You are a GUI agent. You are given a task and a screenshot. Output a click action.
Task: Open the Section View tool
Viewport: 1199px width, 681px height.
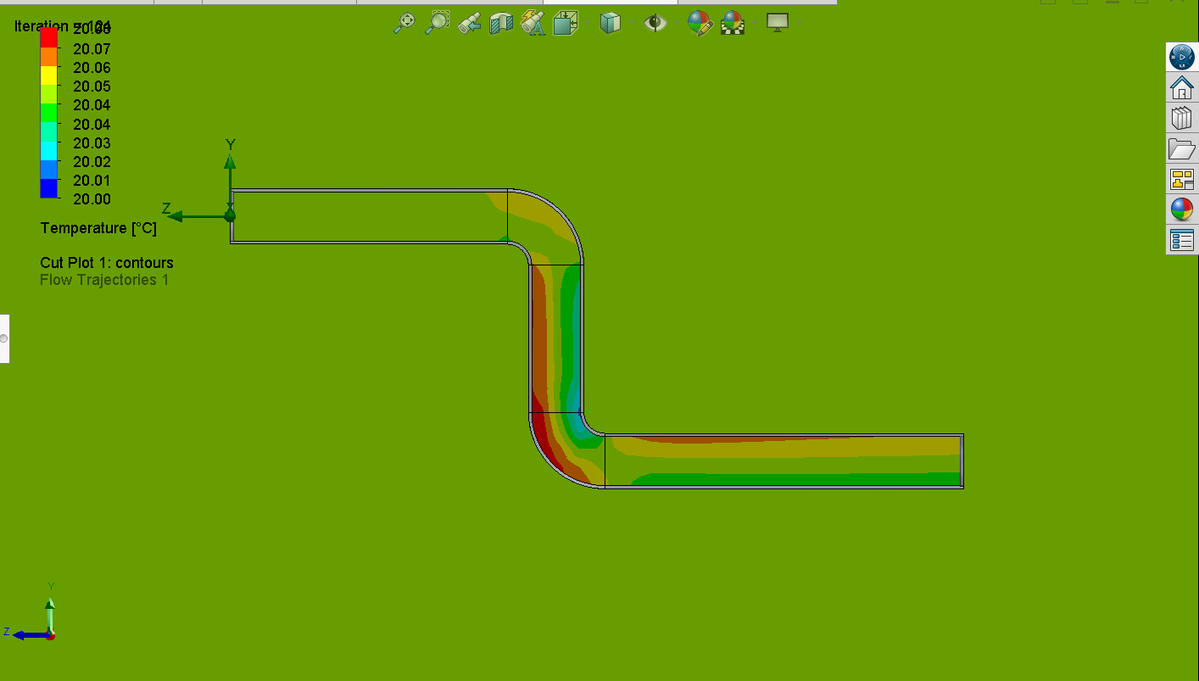pos(500,23)
